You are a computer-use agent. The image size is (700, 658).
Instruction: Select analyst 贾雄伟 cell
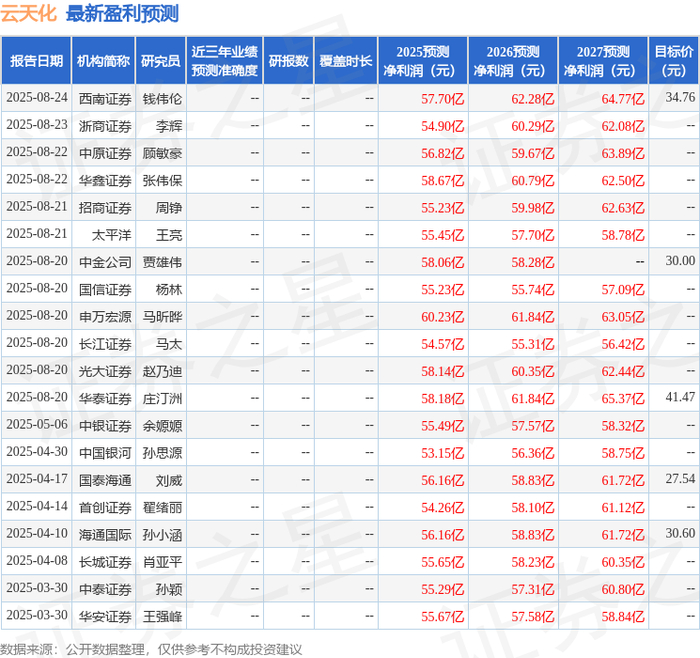coord(162,262)
